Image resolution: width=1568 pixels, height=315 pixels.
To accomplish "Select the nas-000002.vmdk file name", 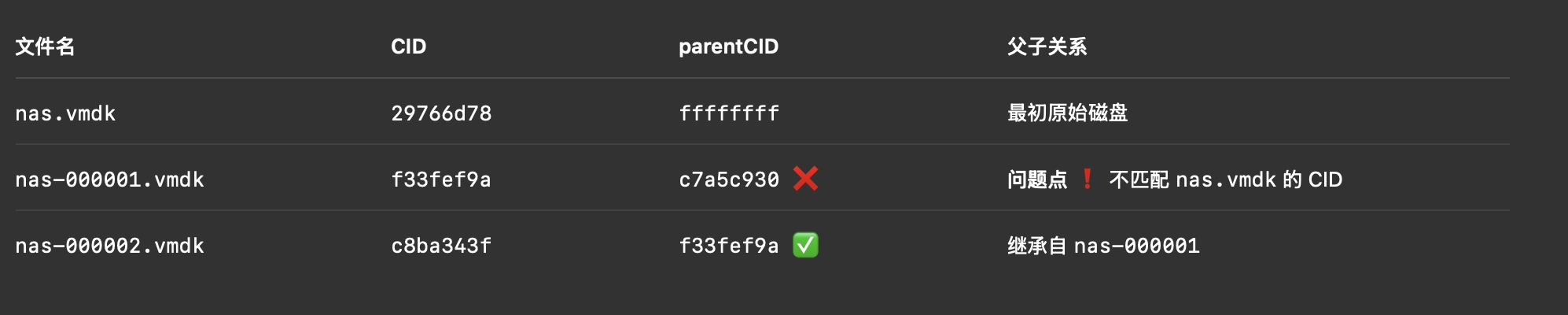I will (109, 246).
